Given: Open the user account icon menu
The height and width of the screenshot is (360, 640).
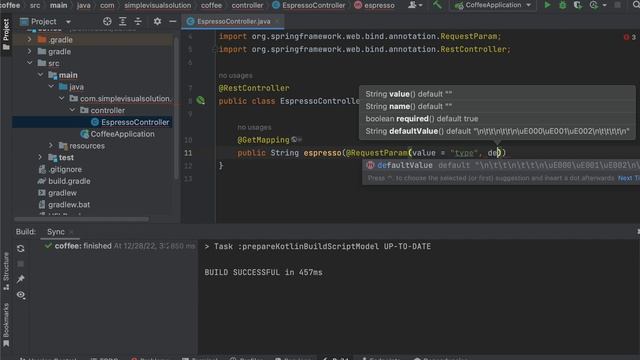Looking at the screenshot, I should pos(415,5).
